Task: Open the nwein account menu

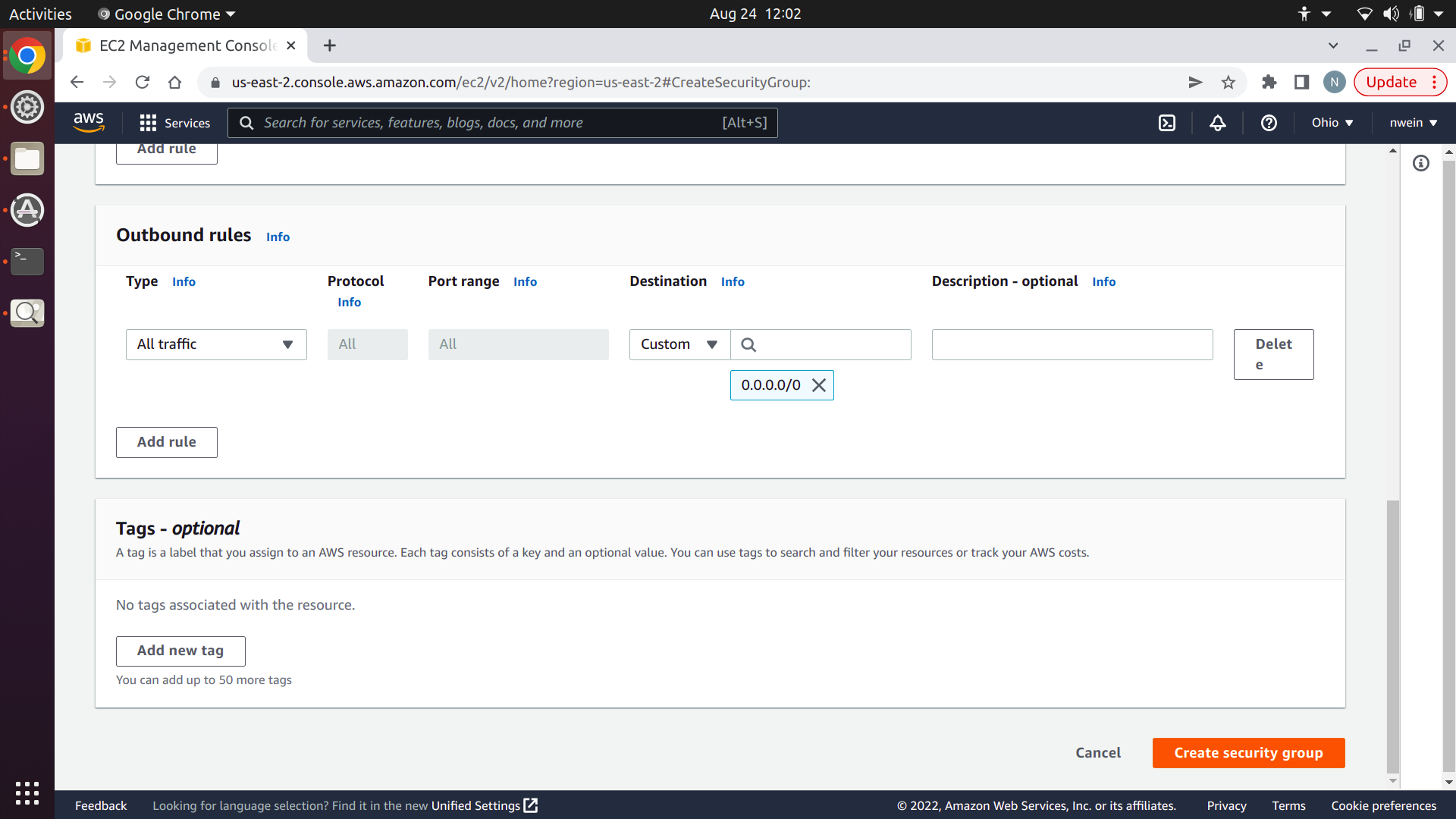Action: 1413,123
